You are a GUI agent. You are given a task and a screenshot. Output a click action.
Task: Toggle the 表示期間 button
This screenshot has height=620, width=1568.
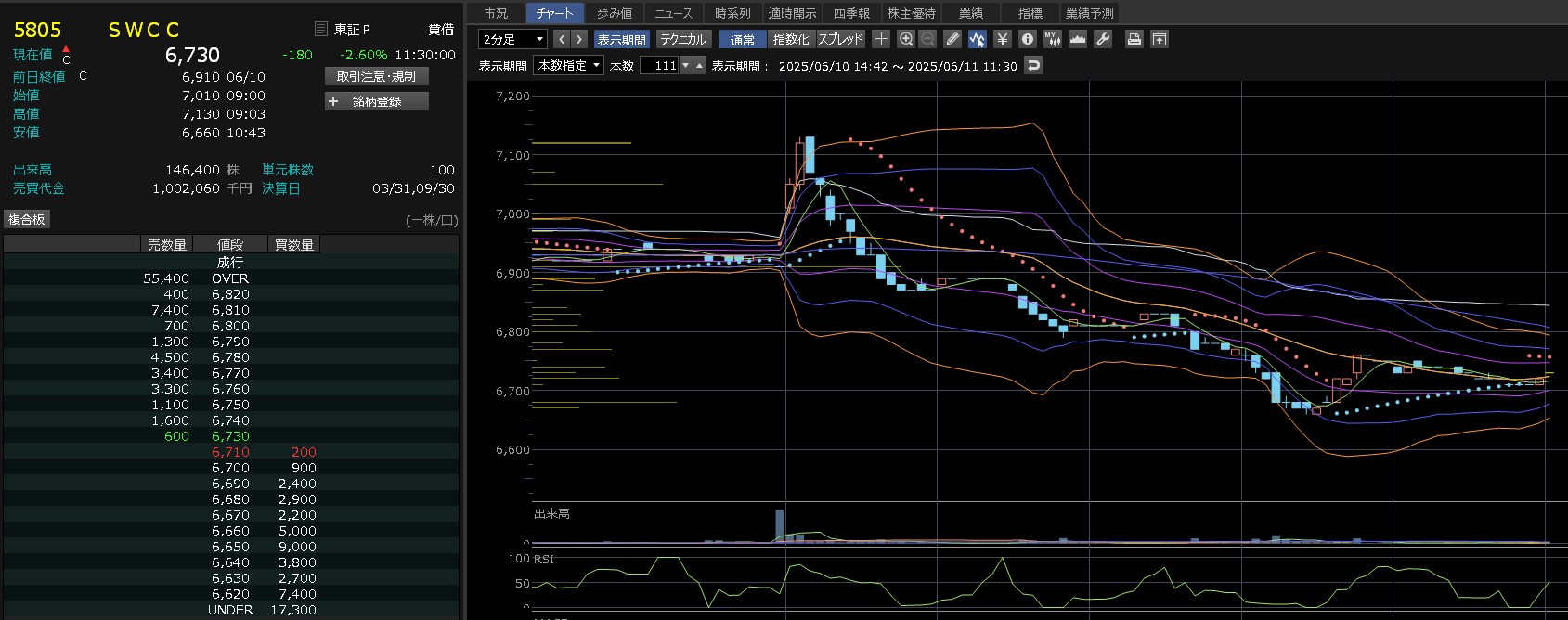point(621,39)
